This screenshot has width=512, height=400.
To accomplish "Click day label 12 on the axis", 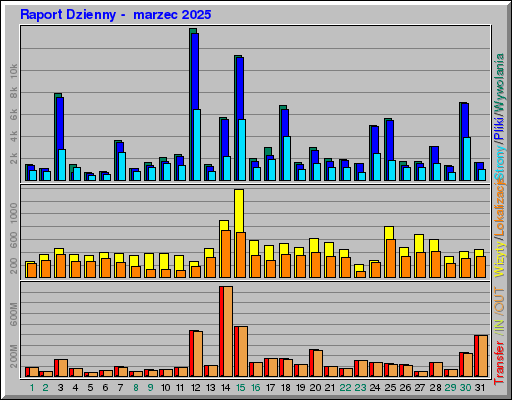I will [x=196, y=388].
